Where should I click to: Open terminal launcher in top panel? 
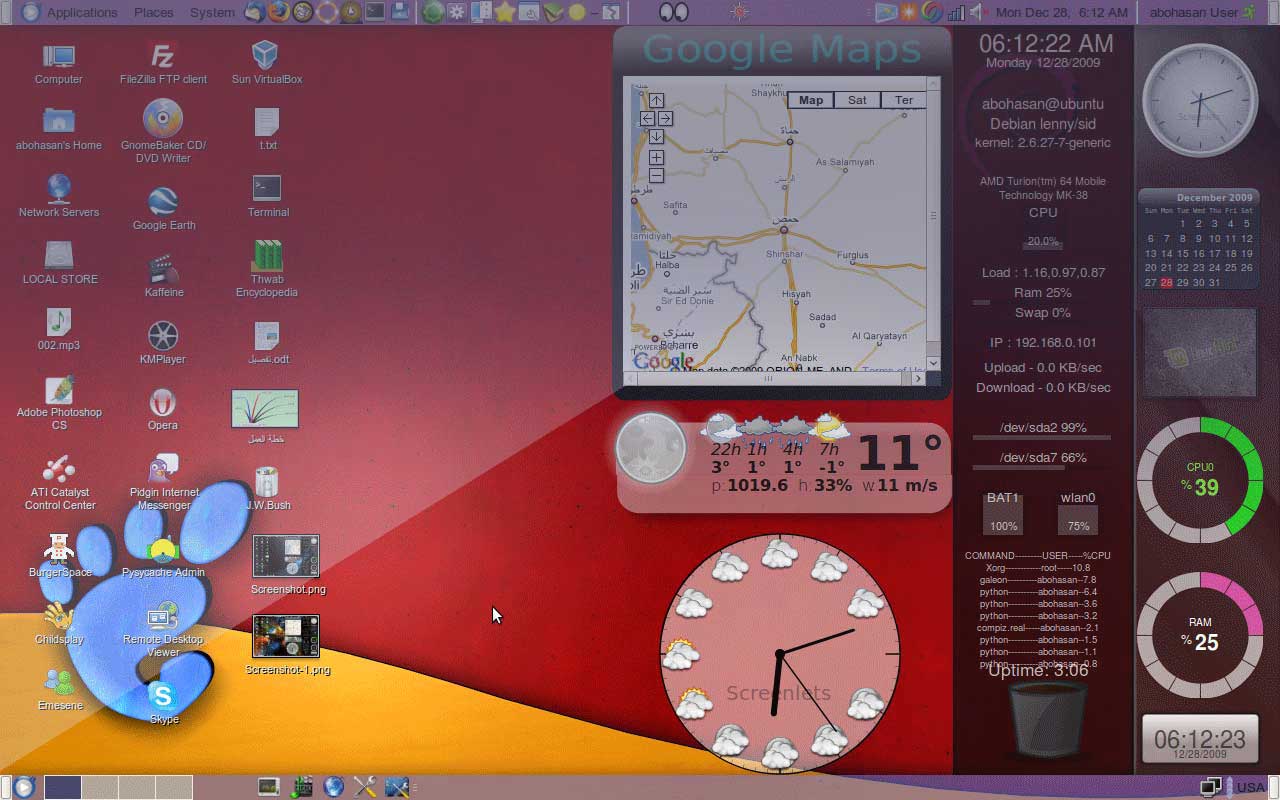point(375,12)
